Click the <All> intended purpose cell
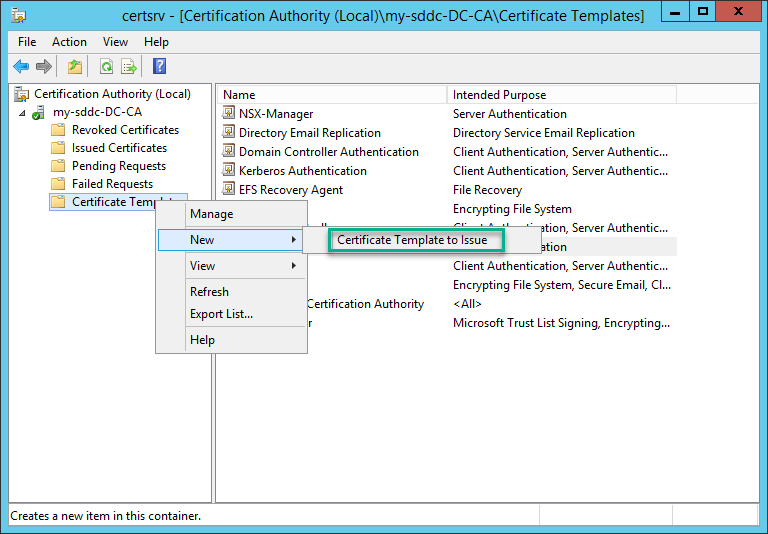Viewport: 768px width, 534px height. [x=467, y=304]
